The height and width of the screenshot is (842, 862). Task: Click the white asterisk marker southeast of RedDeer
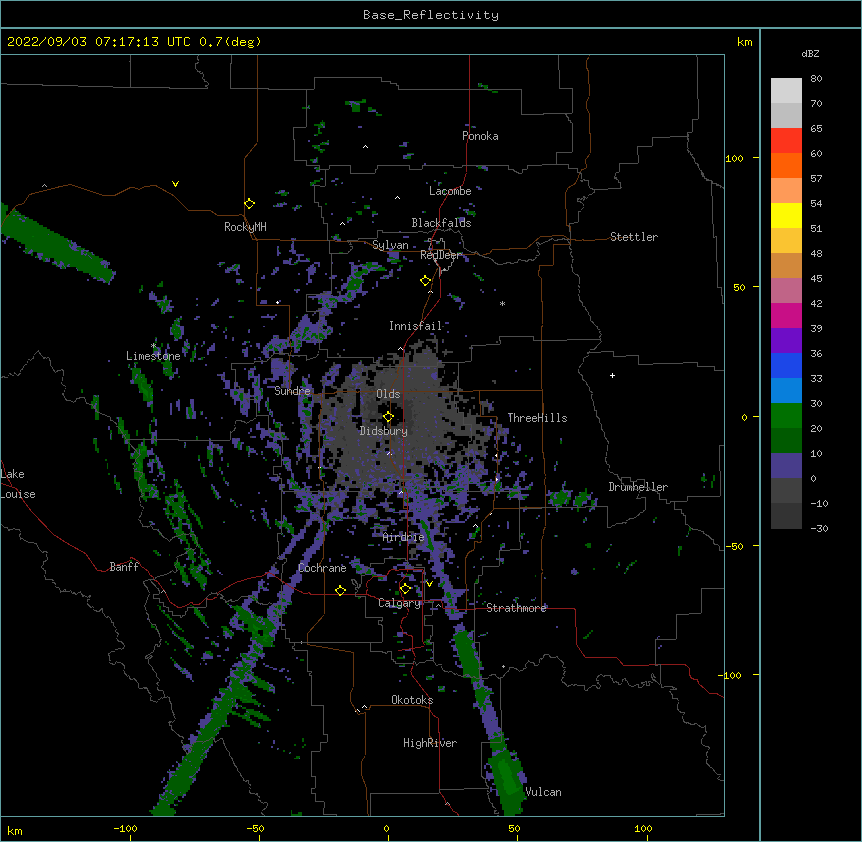tap(502, 303)
